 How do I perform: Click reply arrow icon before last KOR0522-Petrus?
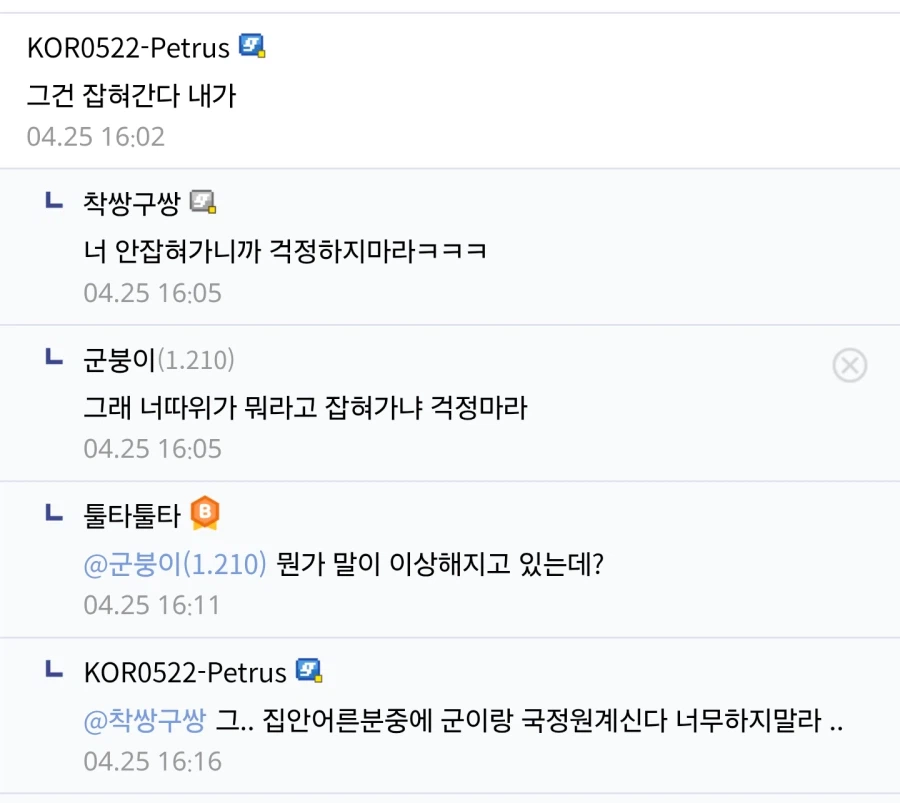pyautogui.click(x=54, y=669)
